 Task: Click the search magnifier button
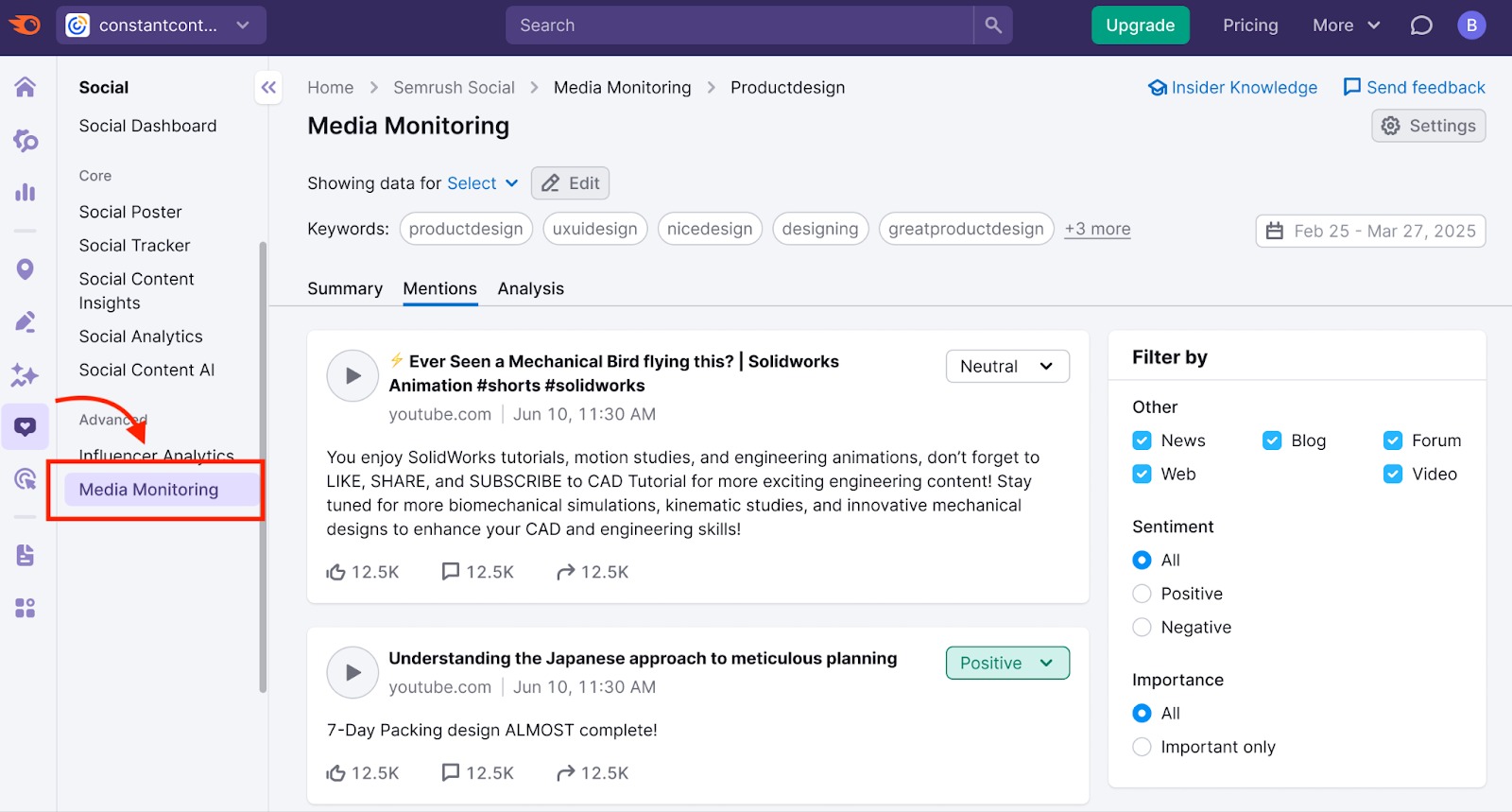pyautogui.click(x=992, y=26)
